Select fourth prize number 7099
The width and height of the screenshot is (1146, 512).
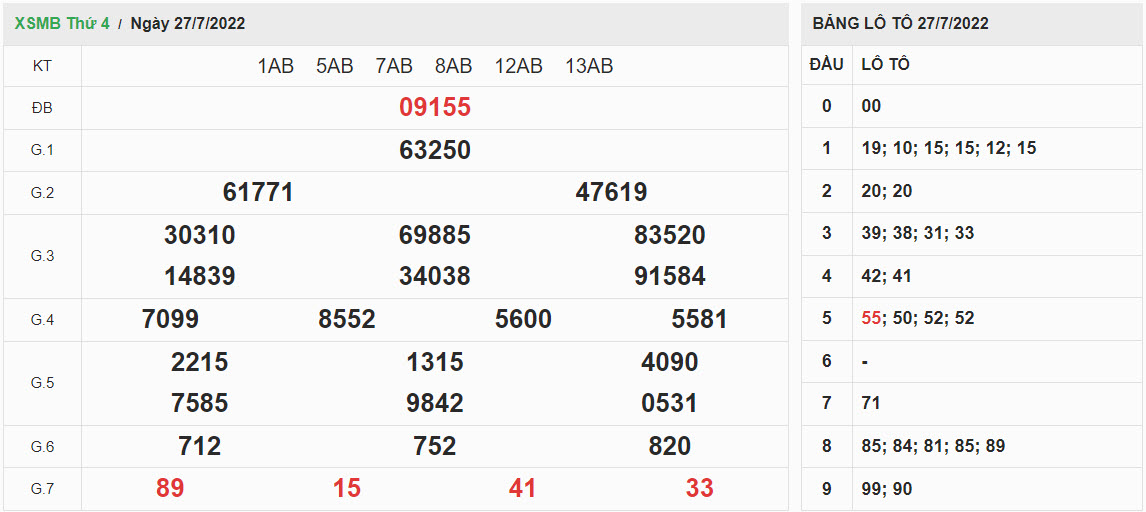170,319
